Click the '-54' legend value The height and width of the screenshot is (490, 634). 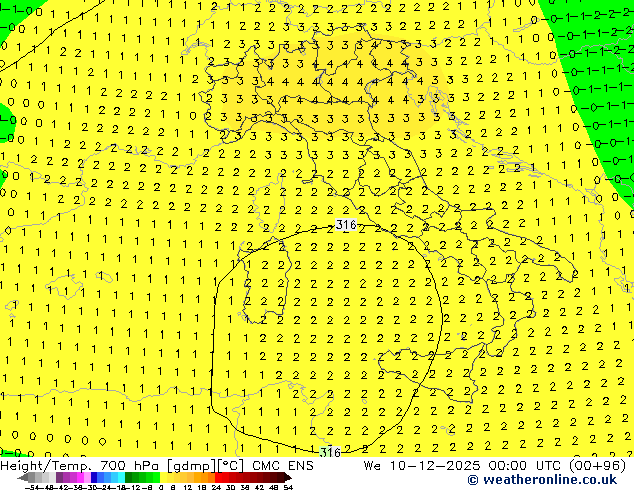pos(34,487)
